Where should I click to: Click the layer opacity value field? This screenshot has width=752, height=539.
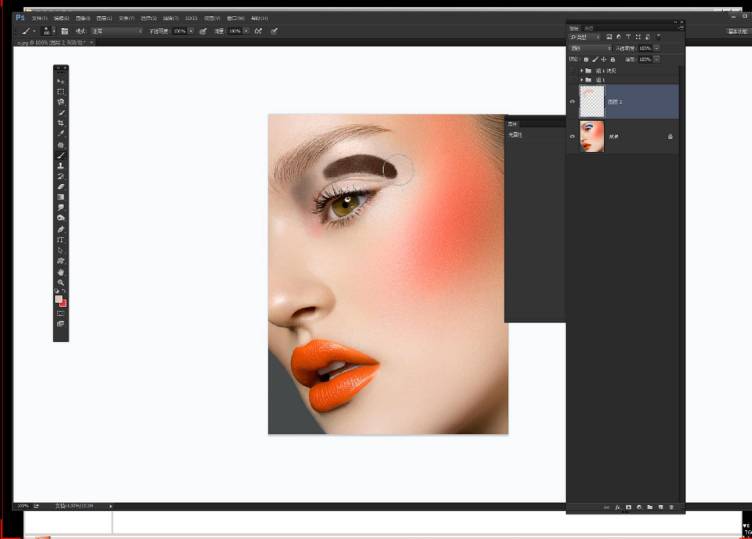coord(645,48)
